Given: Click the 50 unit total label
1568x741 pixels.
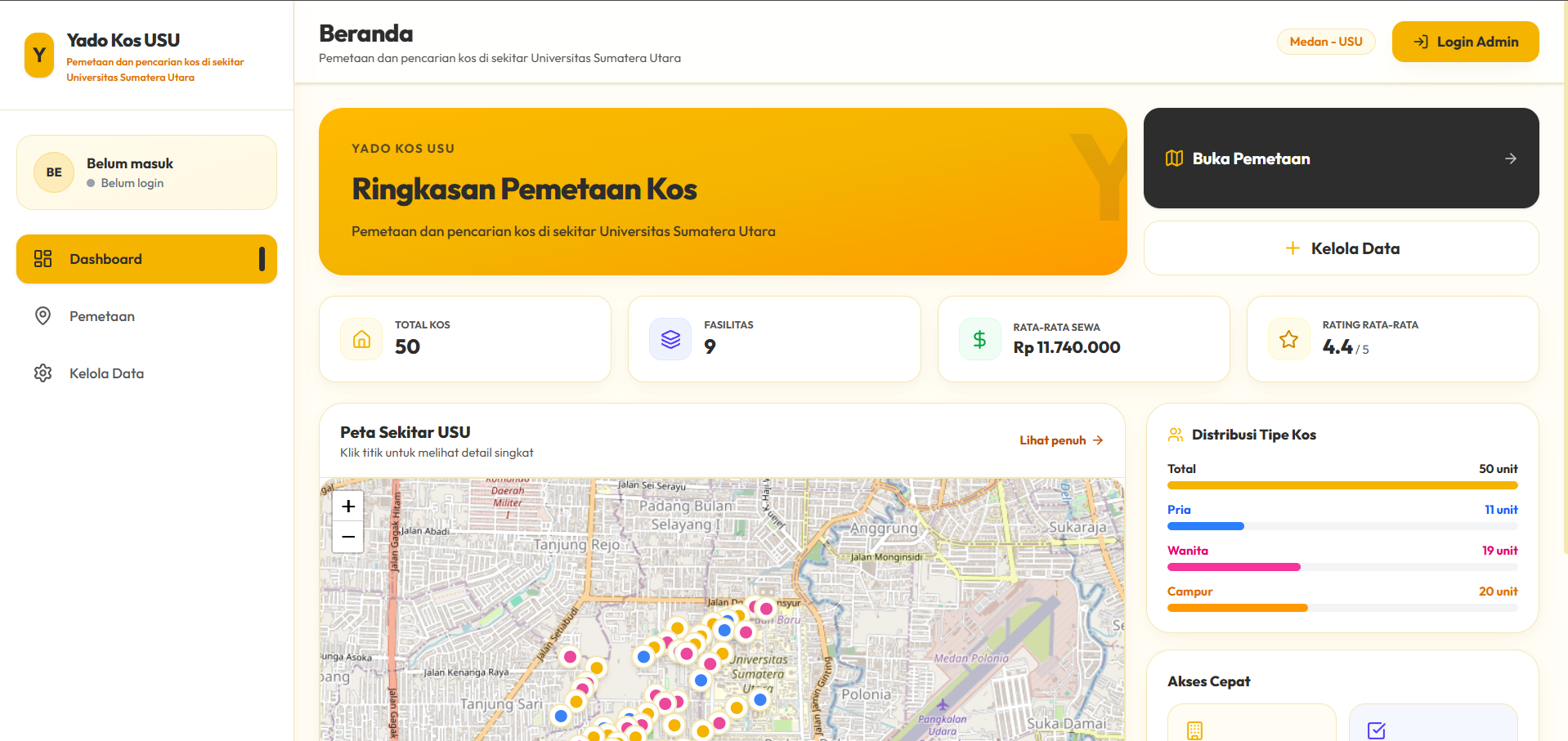Looking at the screenshot, I should pos(1498,469).
